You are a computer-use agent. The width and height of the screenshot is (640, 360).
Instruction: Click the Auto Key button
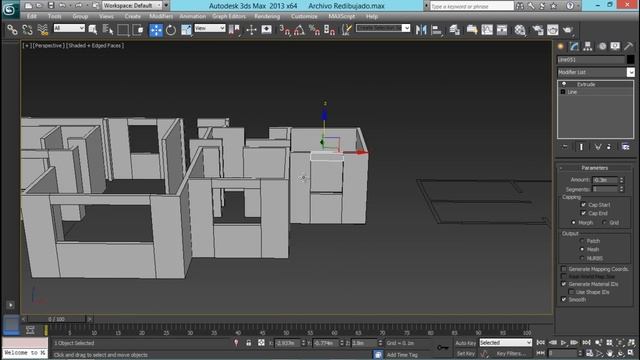[466, 343]
